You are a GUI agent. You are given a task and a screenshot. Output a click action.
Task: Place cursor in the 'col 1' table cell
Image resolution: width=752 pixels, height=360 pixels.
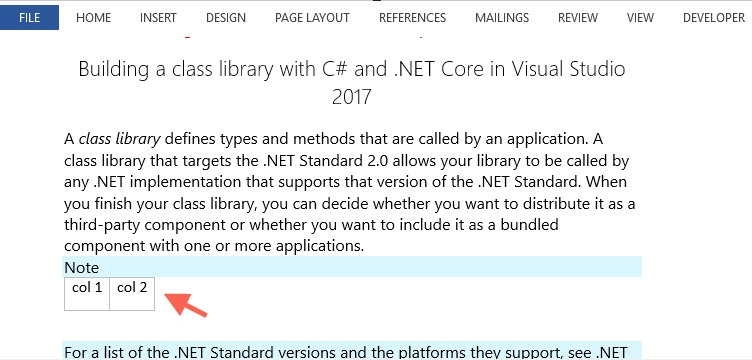pyautogui.click(x=87, y=294)
